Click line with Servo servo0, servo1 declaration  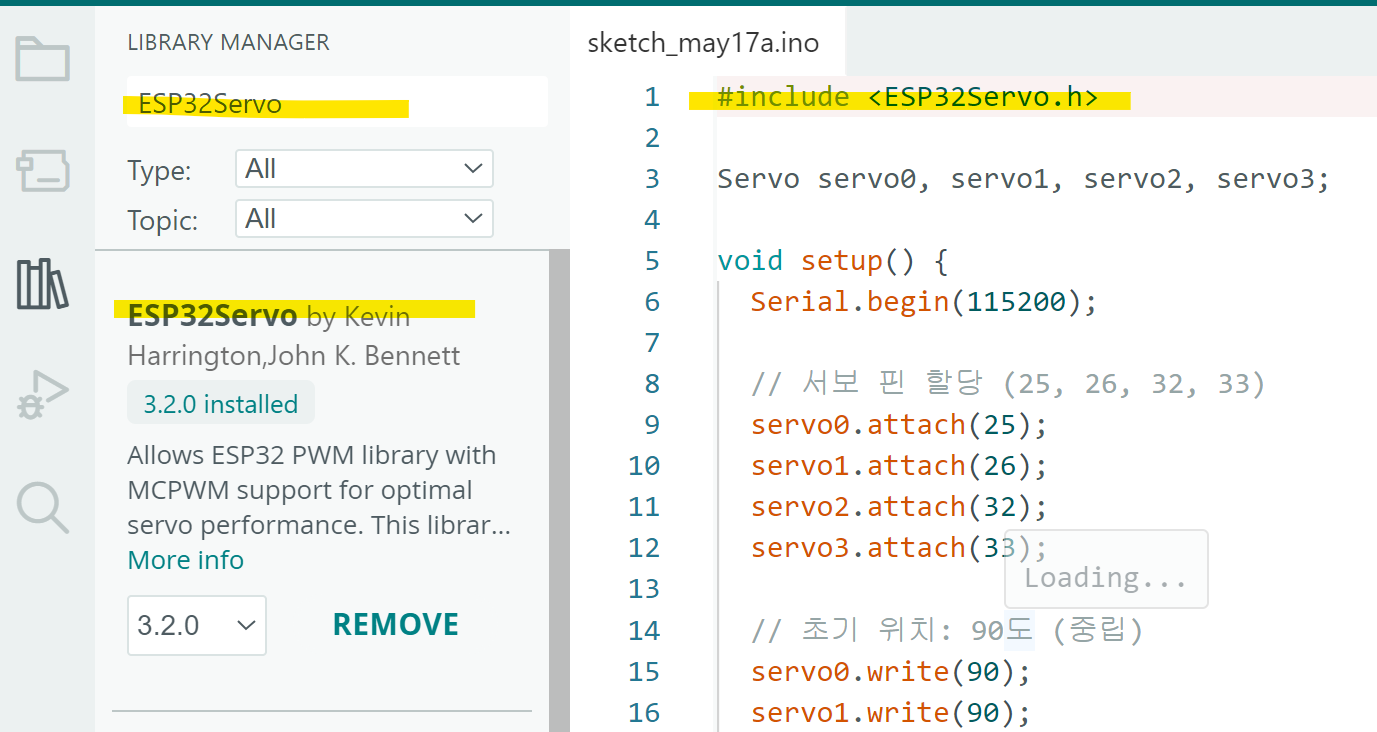(1024, 179)
